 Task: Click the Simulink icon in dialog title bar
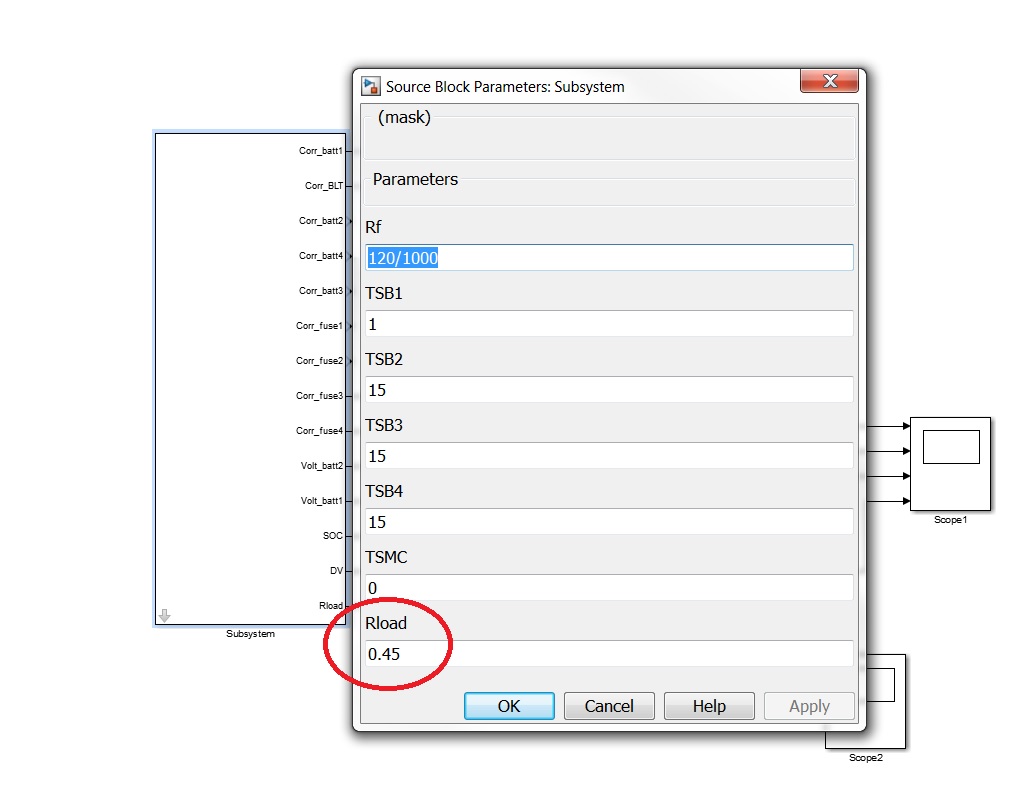click(x=371, y=86)
